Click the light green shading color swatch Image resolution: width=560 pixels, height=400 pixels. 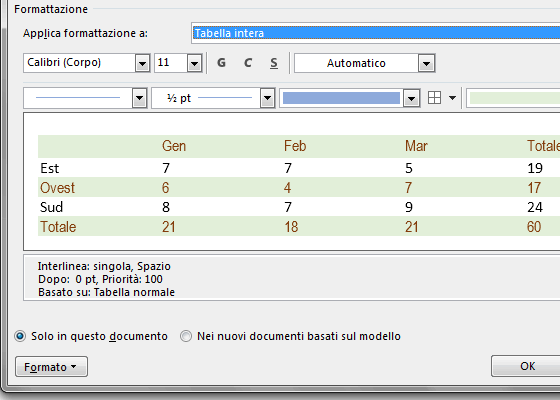[514, 98]
